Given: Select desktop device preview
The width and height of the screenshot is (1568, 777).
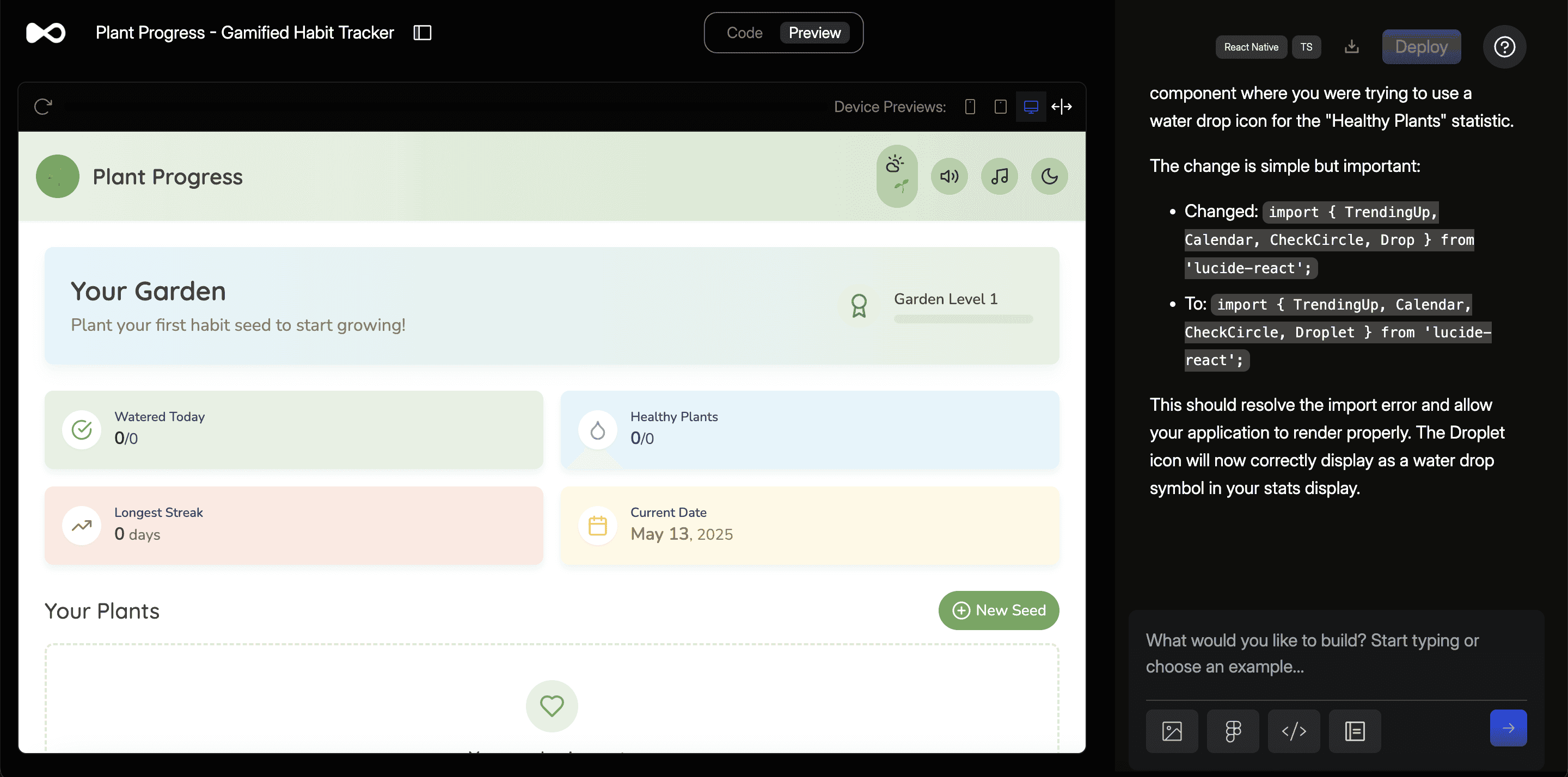Looking at the screenshot, I should [x=1031, y=107].
